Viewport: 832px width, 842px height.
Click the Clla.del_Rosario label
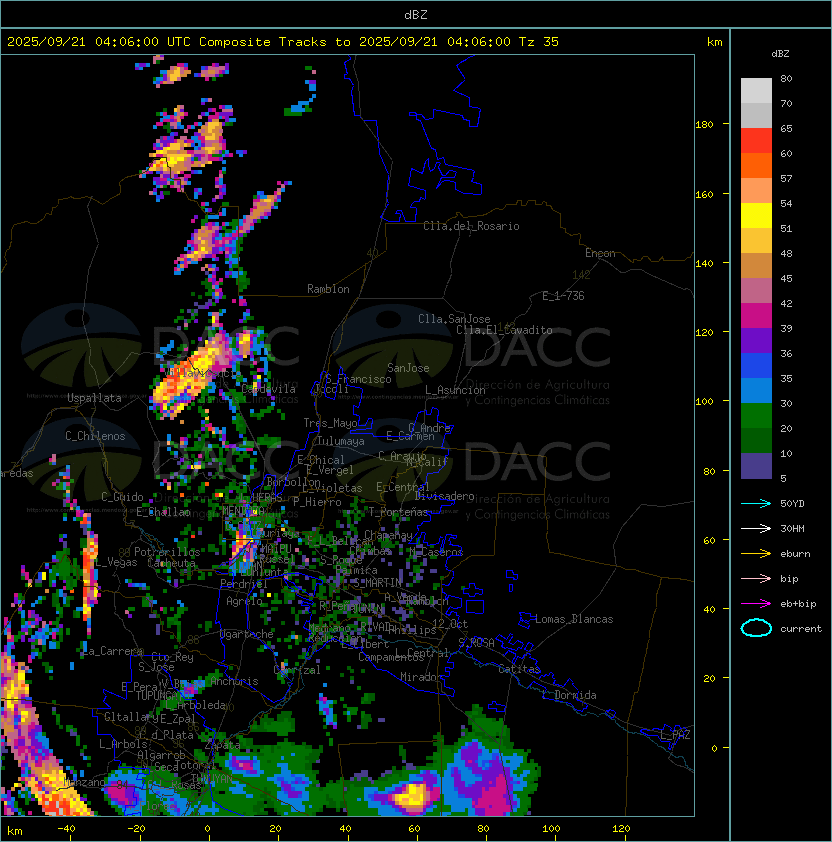coord(471,226)
